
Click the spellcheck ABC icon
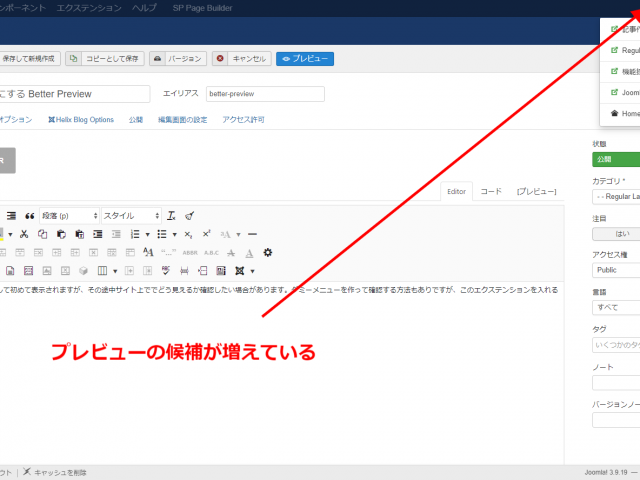166,271
